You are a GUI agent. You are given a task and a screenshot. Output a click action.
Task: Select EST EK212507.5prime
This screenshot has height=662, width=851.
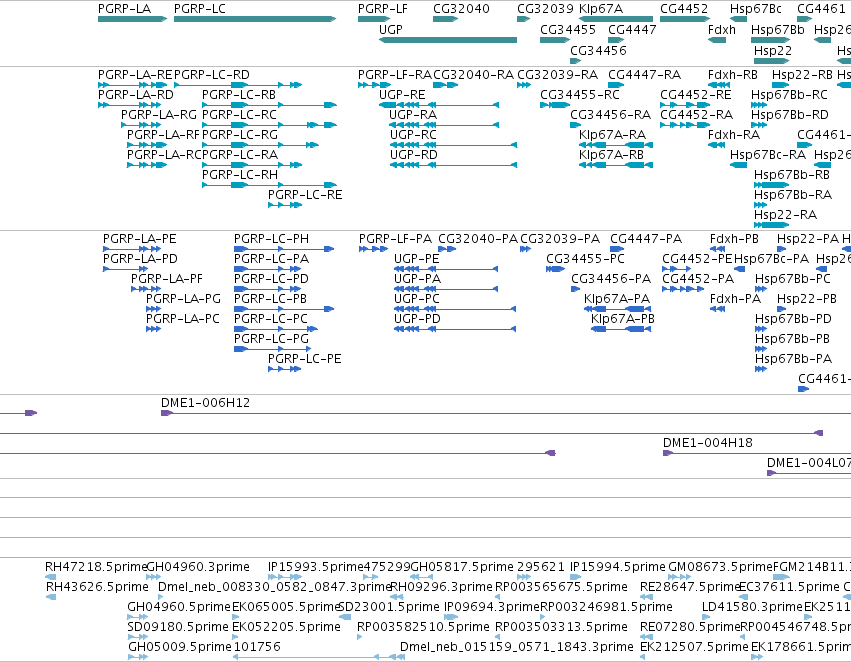click(694, 647)
